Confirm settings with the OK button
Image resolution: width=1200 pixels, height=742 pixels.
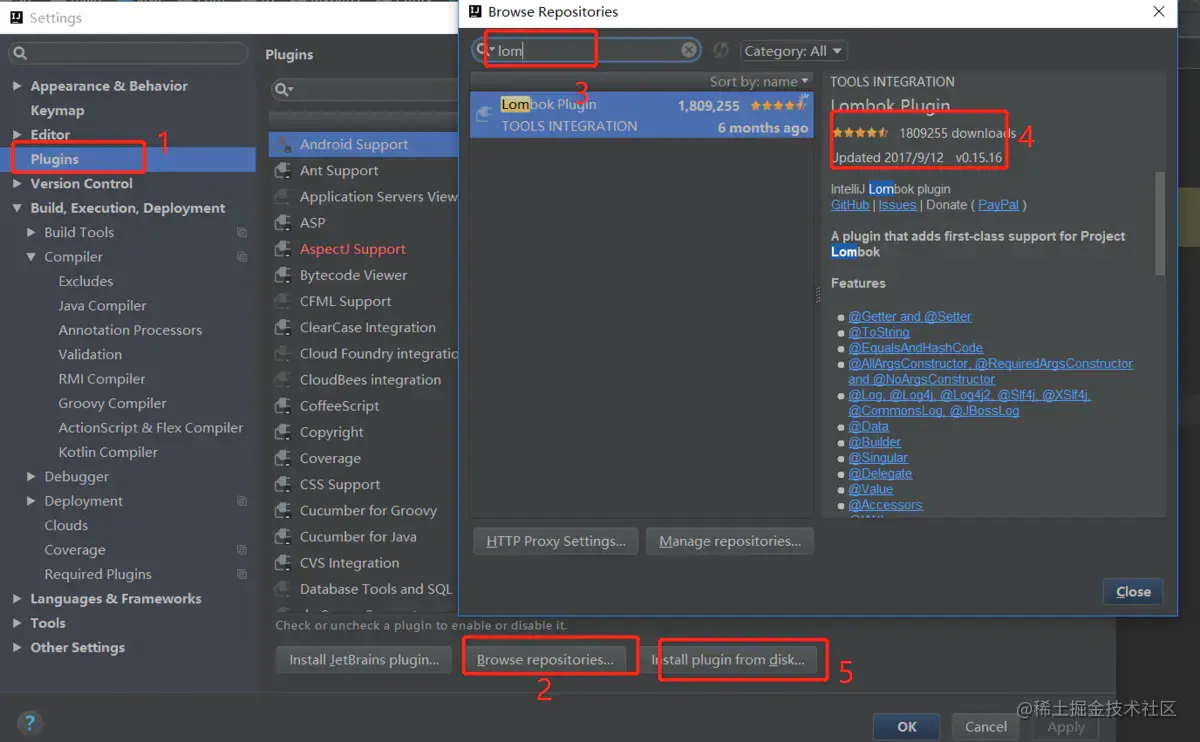(907, 727)
